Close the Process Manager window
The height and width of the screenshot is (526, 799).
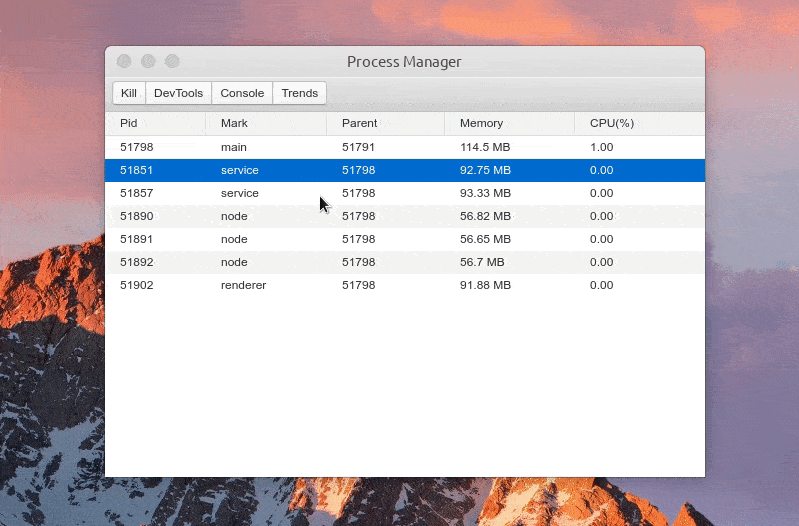(x=124, y=62)
